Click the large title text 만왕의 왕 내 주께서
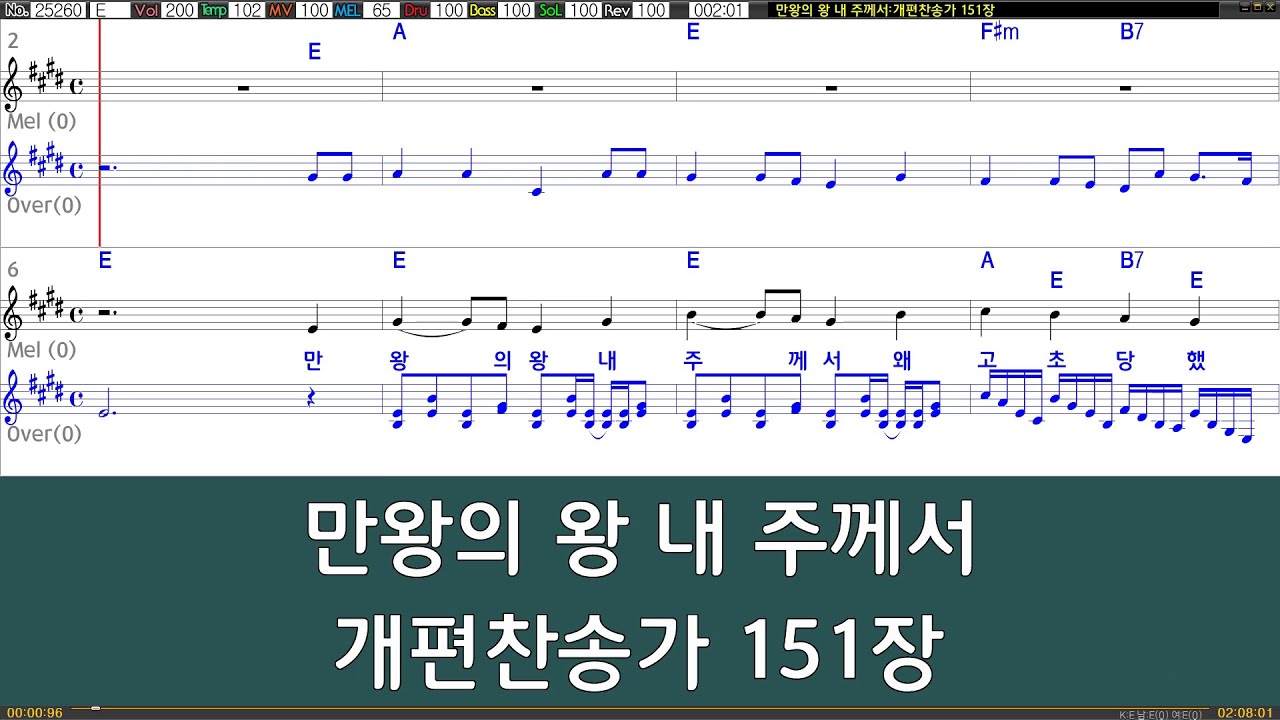 click(640, 541)
